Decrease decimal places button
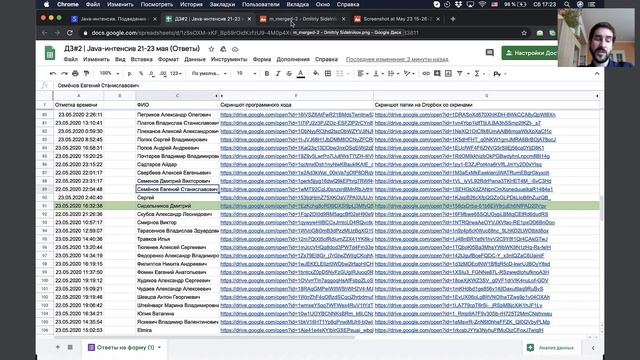The image size is (640, 360). click(151, 73)
